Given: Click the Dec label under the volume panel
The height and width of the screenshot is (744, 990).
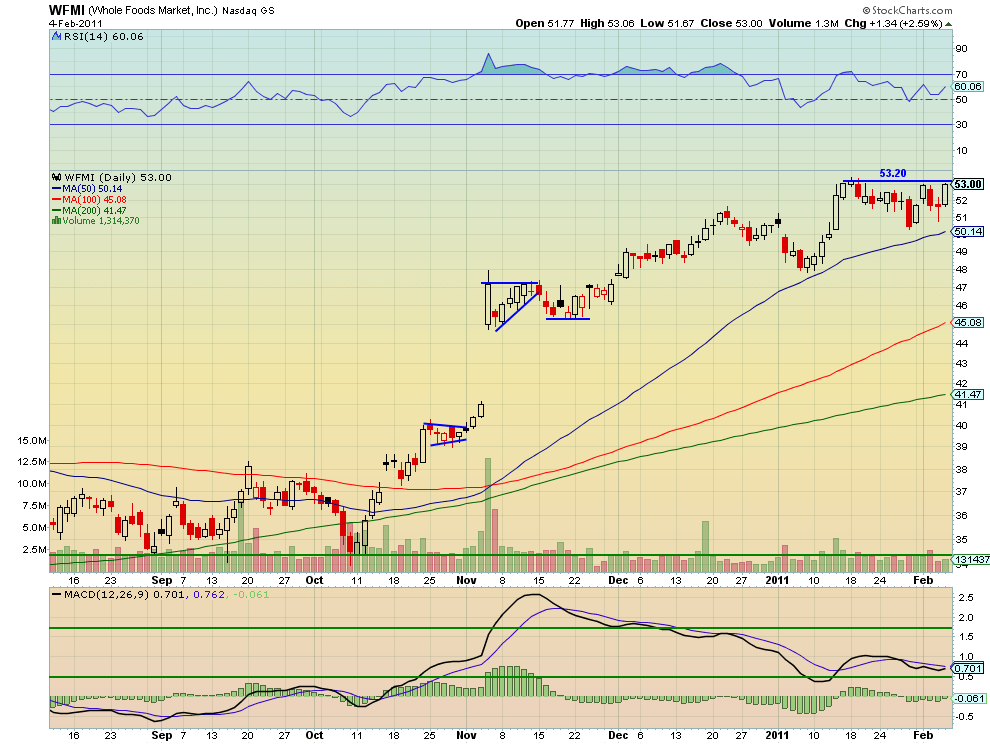Looking at the screenshot, I should 618,580.
